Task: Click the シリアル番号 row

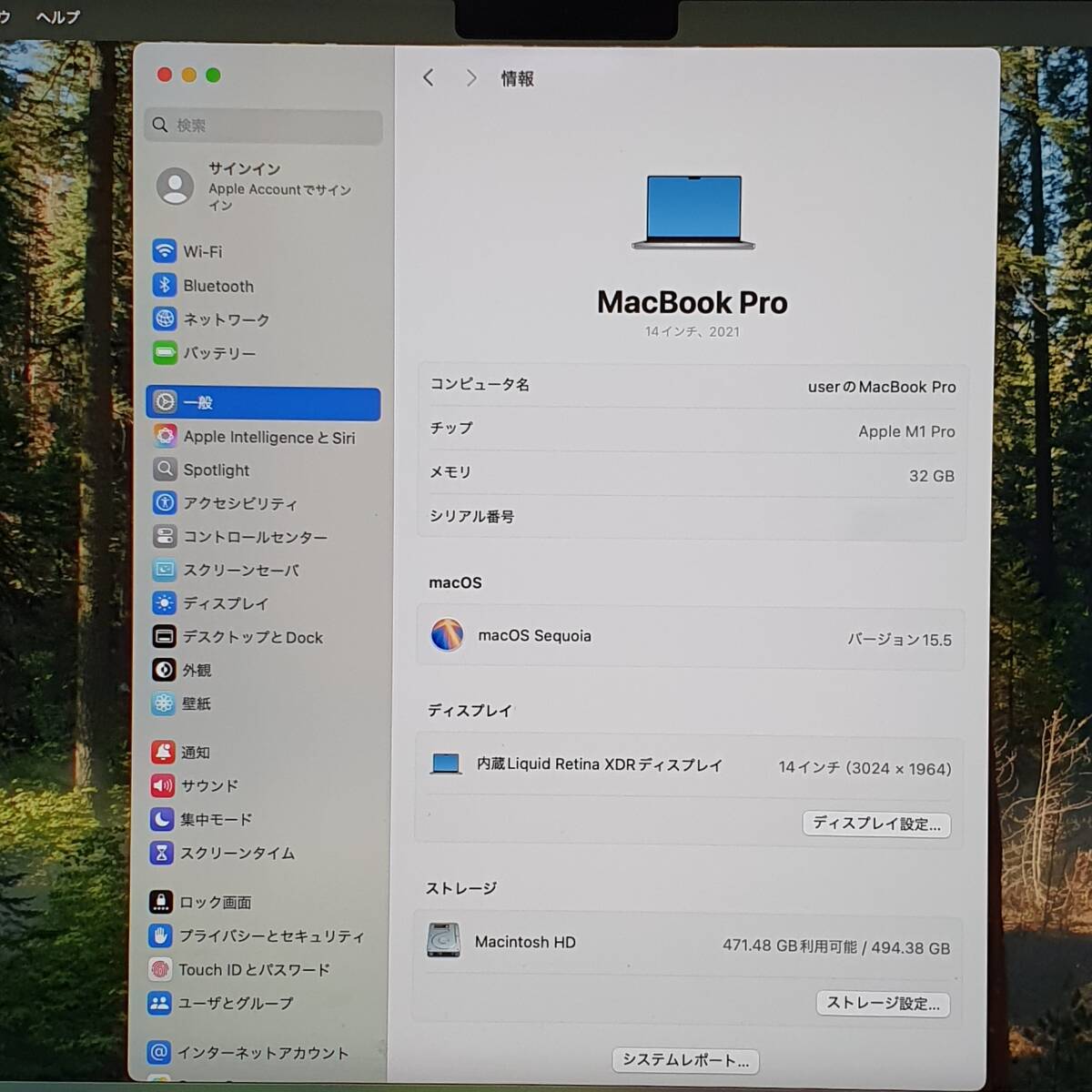Action: click(692, 517)
